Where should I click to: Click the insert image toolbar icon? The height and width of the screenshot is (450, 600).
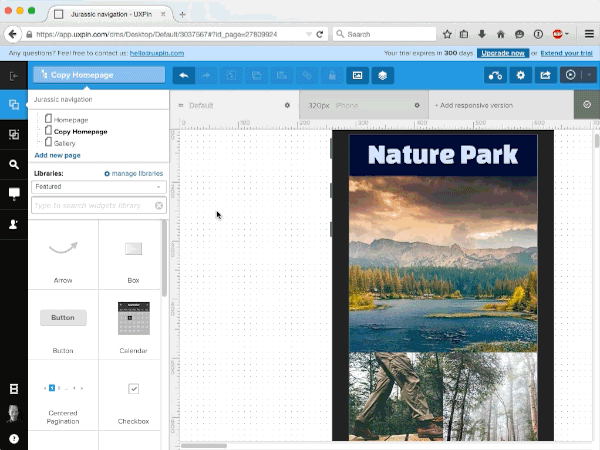[357, 75]
